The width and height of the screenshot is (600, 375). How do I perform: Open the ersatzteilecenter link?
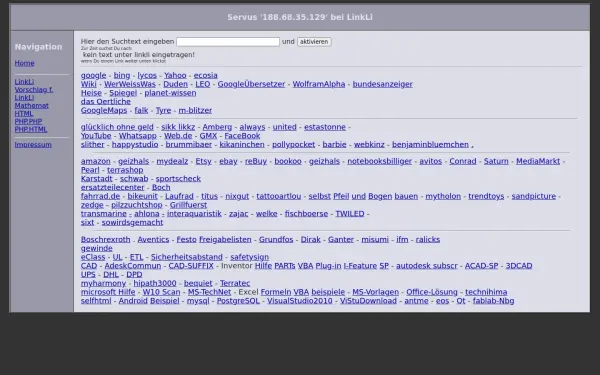pyautogui.click(x=112, y=188)
